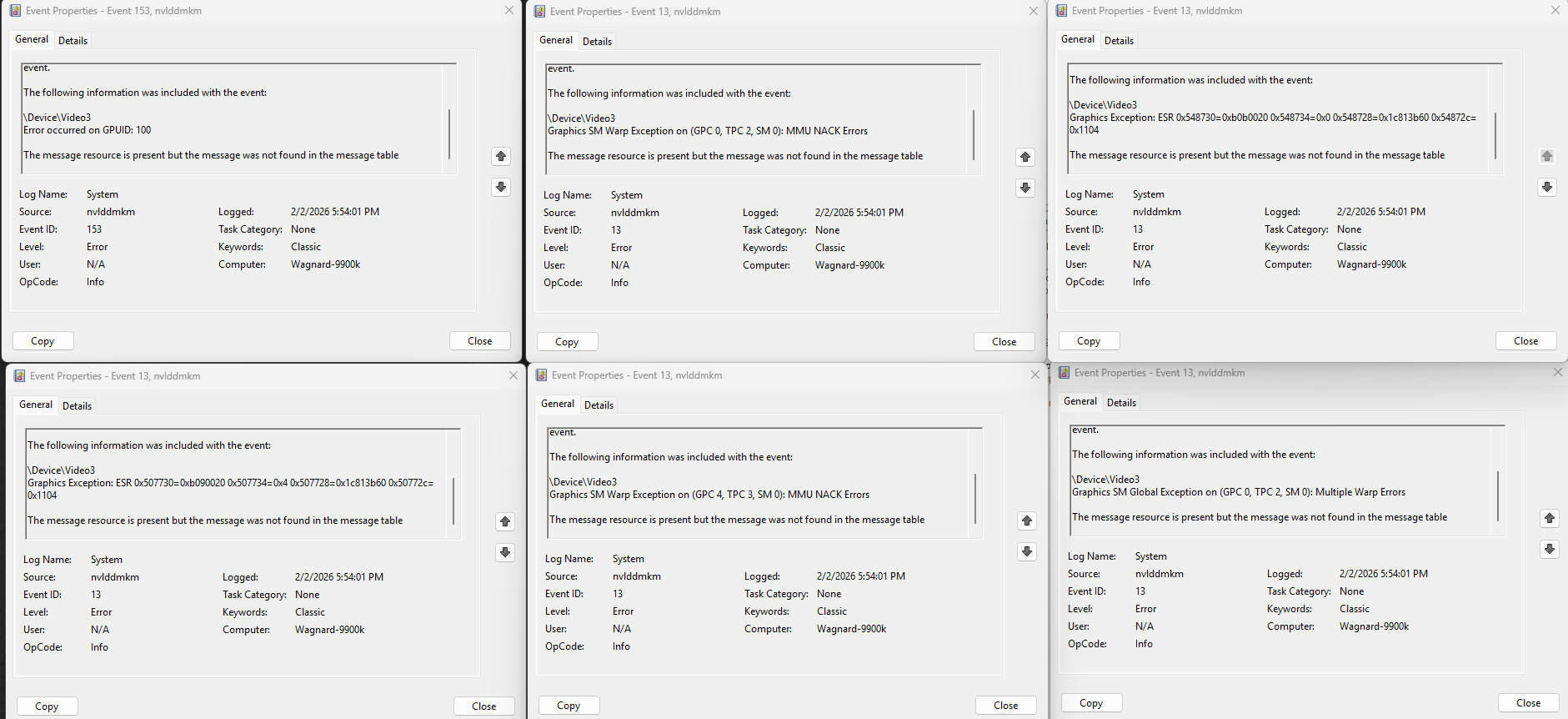This screenshot has height=719, width=1568.
Task: Click up arrow in Multiple Warp Errors window
Action: tap(1550, 518)
